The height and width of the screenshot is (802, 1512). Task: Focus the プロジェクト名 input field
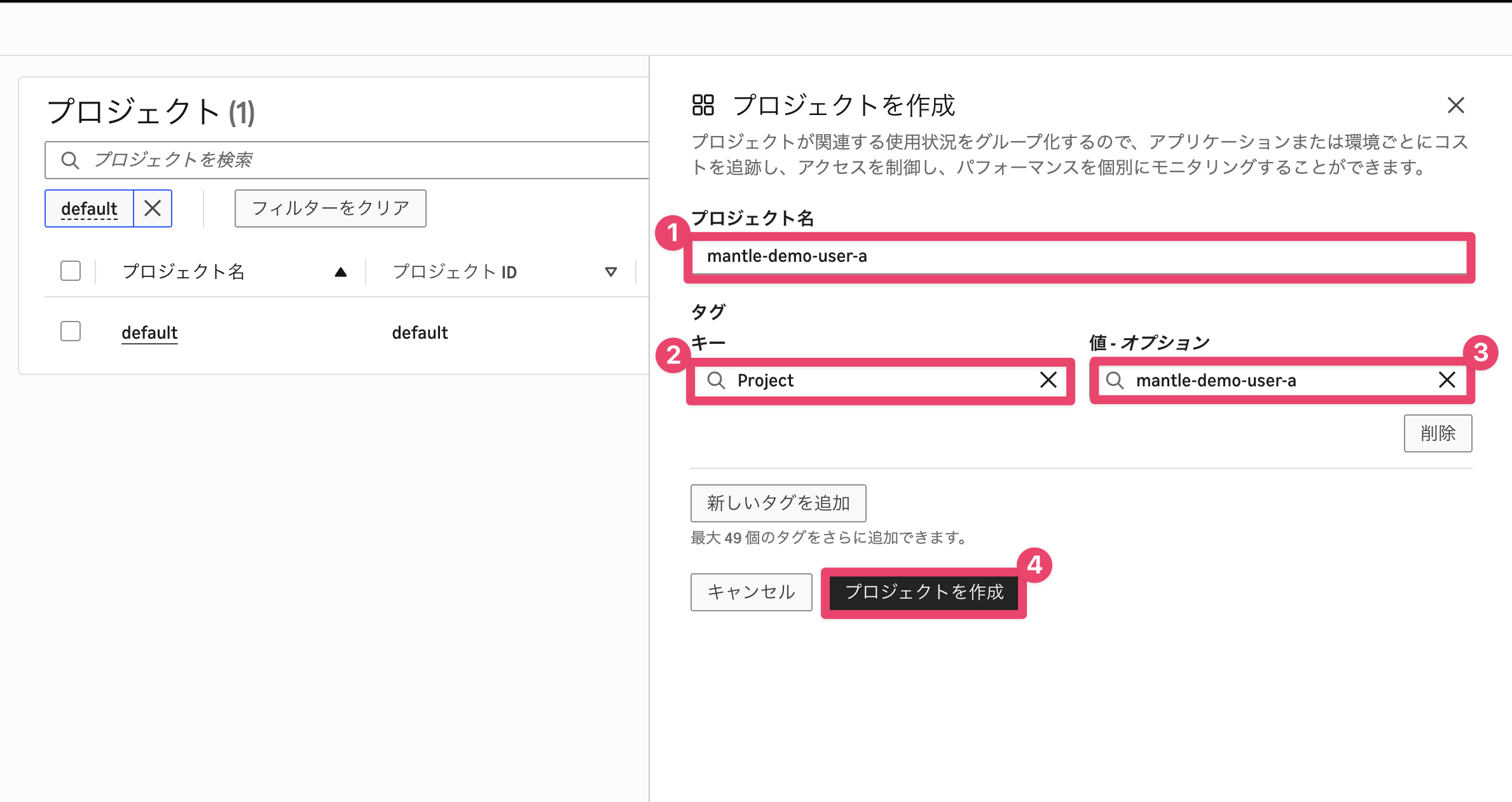[x=1079, y=256]
